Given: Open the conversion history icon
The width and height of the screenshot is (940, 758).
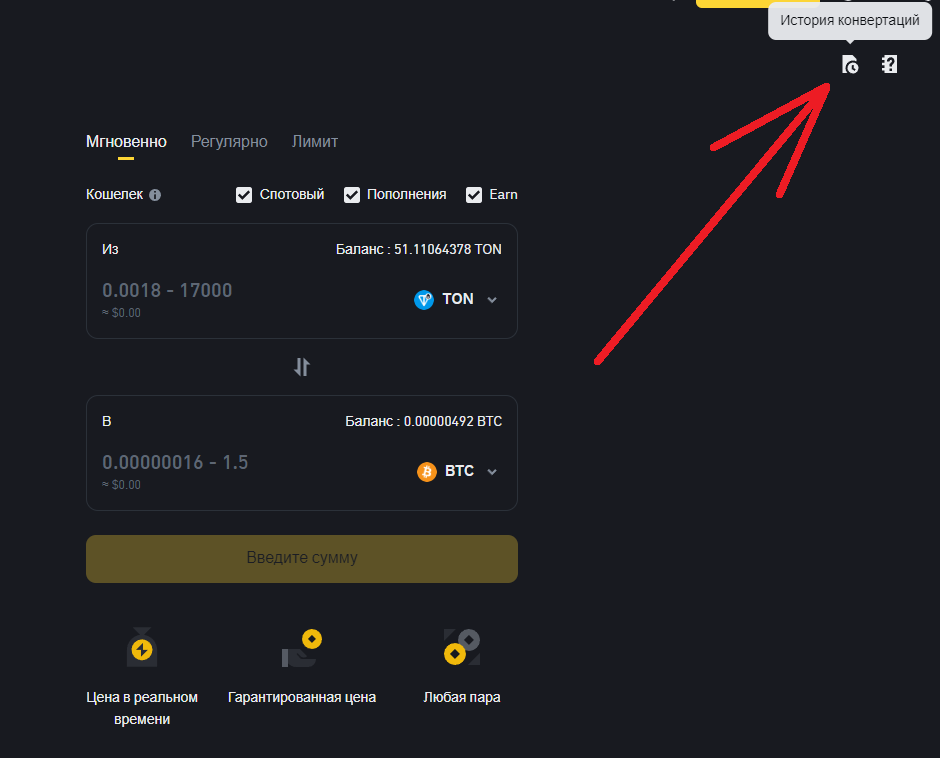Looking at the screenshot, I should 850,65.
